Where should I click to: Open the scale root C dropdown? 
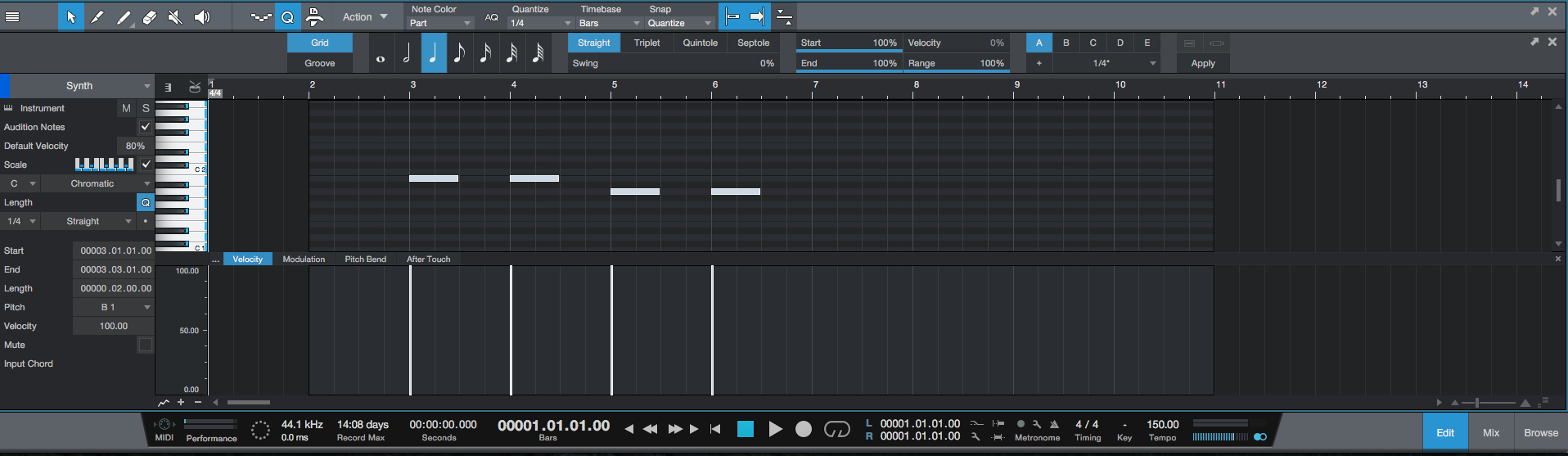tap(20, 183)
